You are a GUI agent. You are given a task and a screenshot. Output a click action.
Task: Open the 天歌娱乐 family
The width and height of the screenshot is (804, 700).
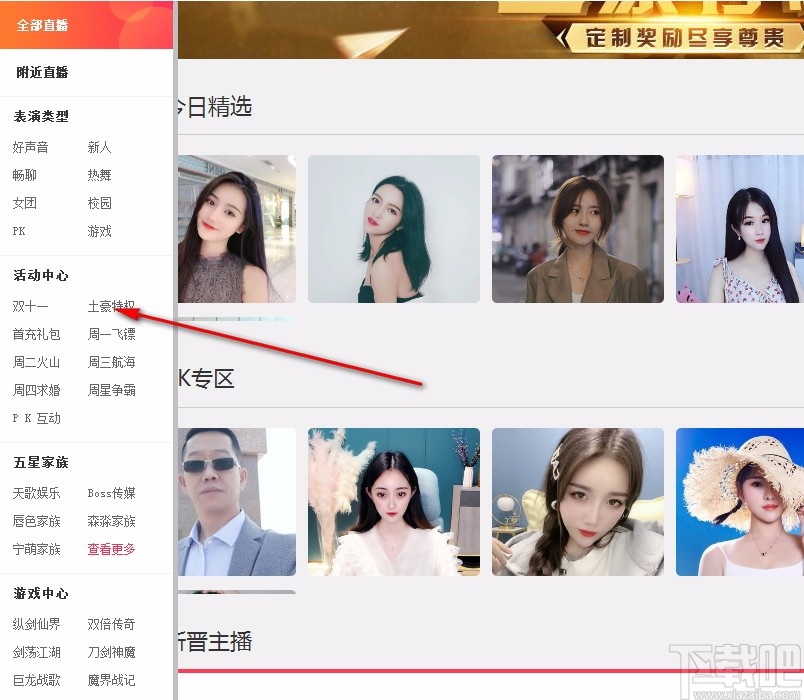point(36,493)
